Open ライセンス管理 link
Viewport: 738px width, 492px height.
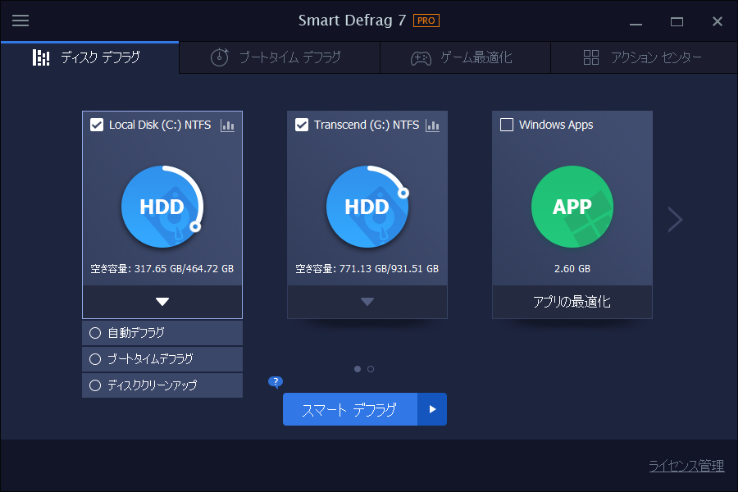coord(686,466)
